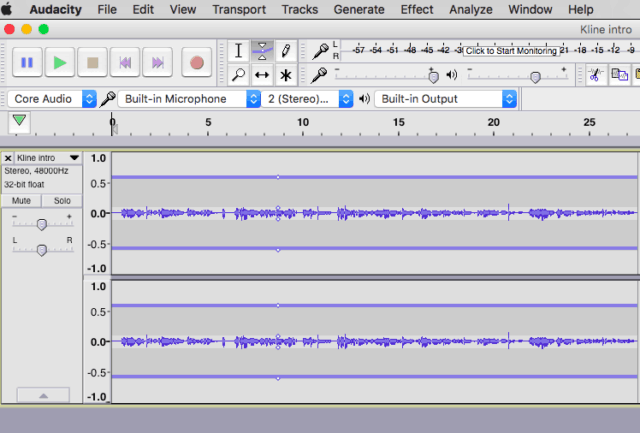Screen dimensions: 640x433
Task: Click the recording volume slider knob
Action: (434, 76)
